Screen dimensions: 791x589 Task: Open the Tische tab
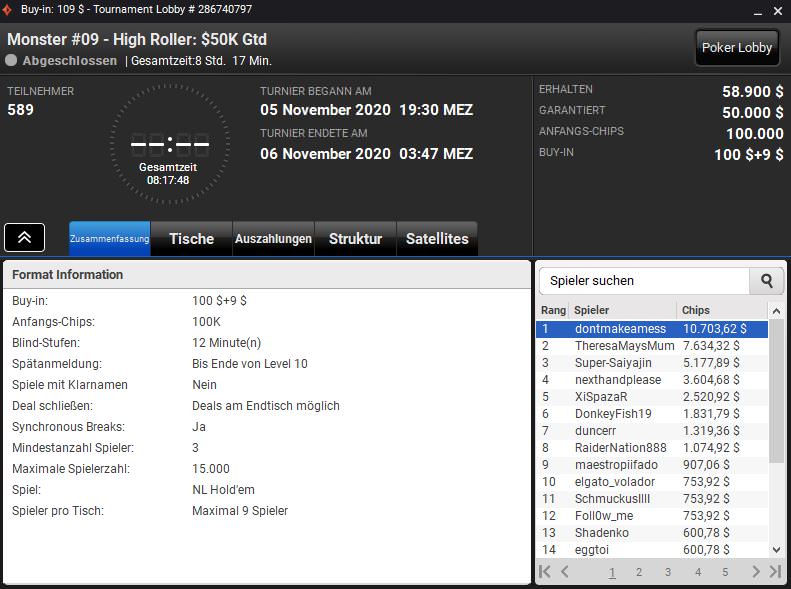[191, 239]
